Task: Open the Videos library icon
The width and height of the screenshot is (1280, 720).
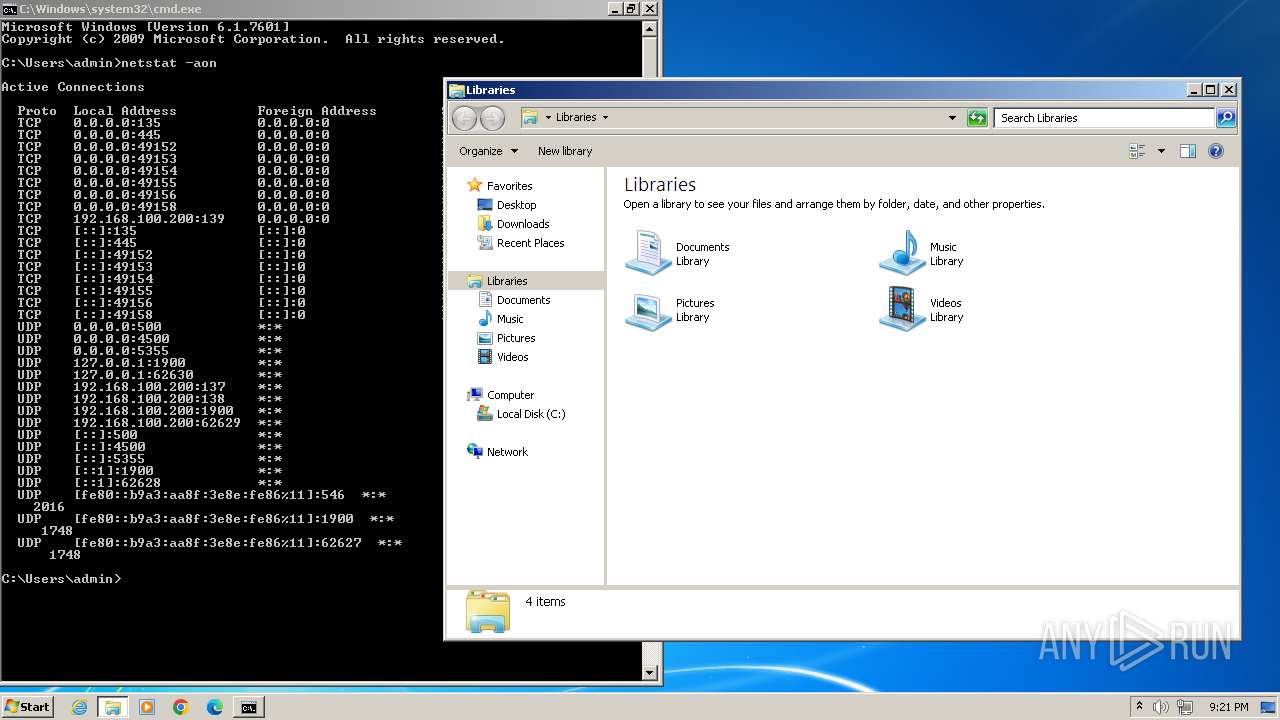Action: pos(902,309)
